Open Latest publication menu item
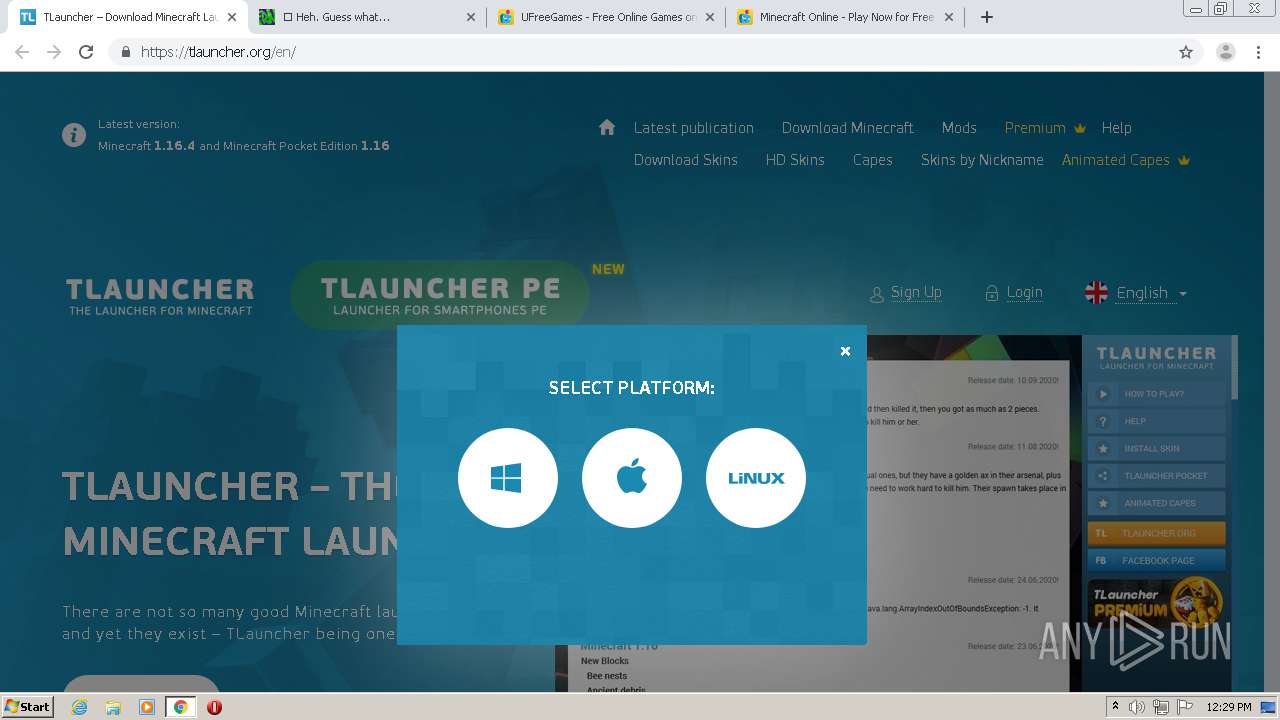This screenshot has height=720, width=1280. click(x=694, y=128)
